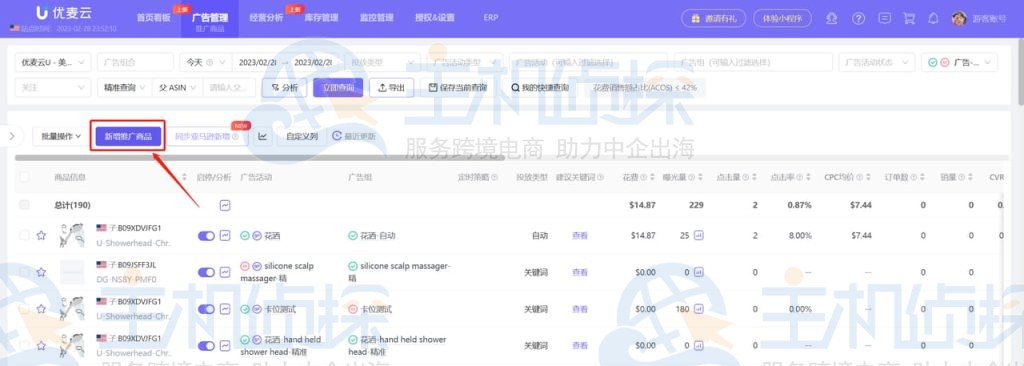Screen dimensions: 1024x366
Task: Open the 今天 date preset dropdown
Action: click(205, 62)
